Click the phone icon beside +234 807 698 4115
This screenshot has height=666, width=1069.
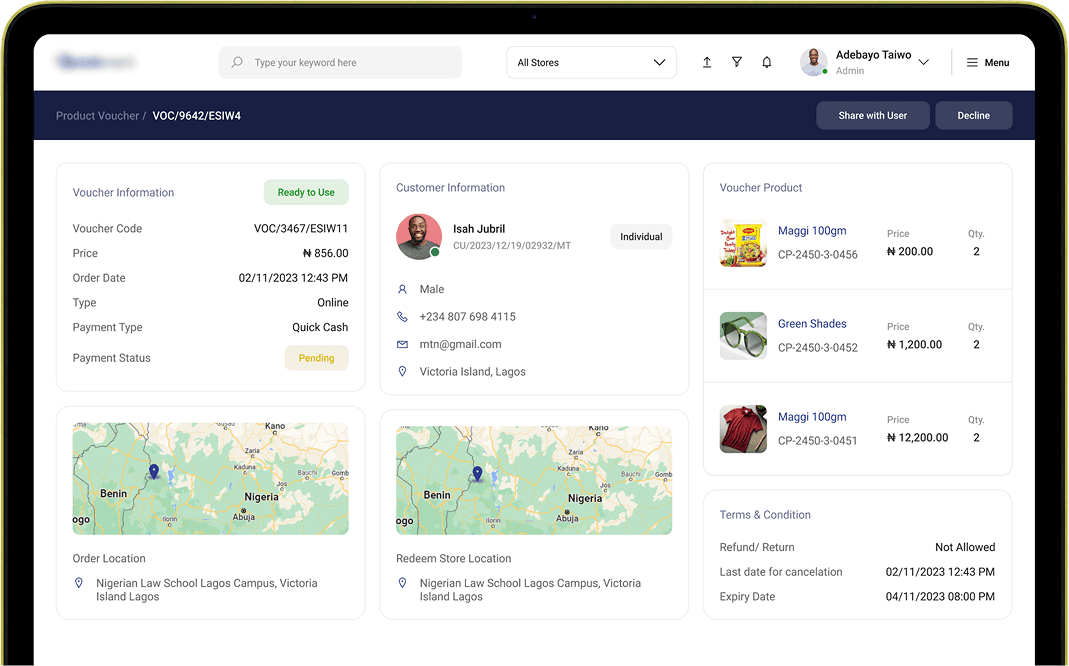[402, 316]
